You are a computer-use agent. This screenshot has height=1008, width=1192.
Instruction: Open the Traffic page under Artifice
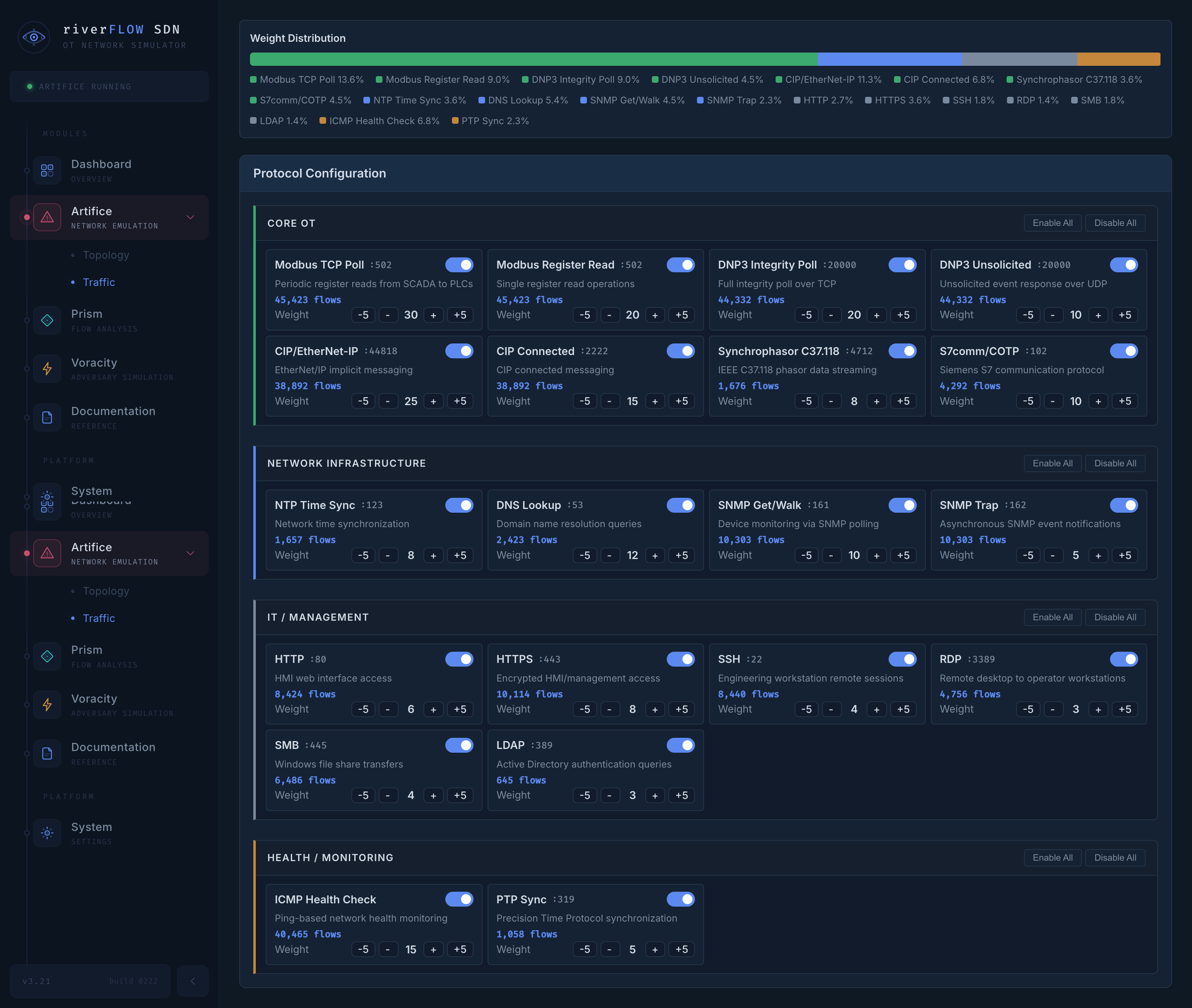[99, 282]
